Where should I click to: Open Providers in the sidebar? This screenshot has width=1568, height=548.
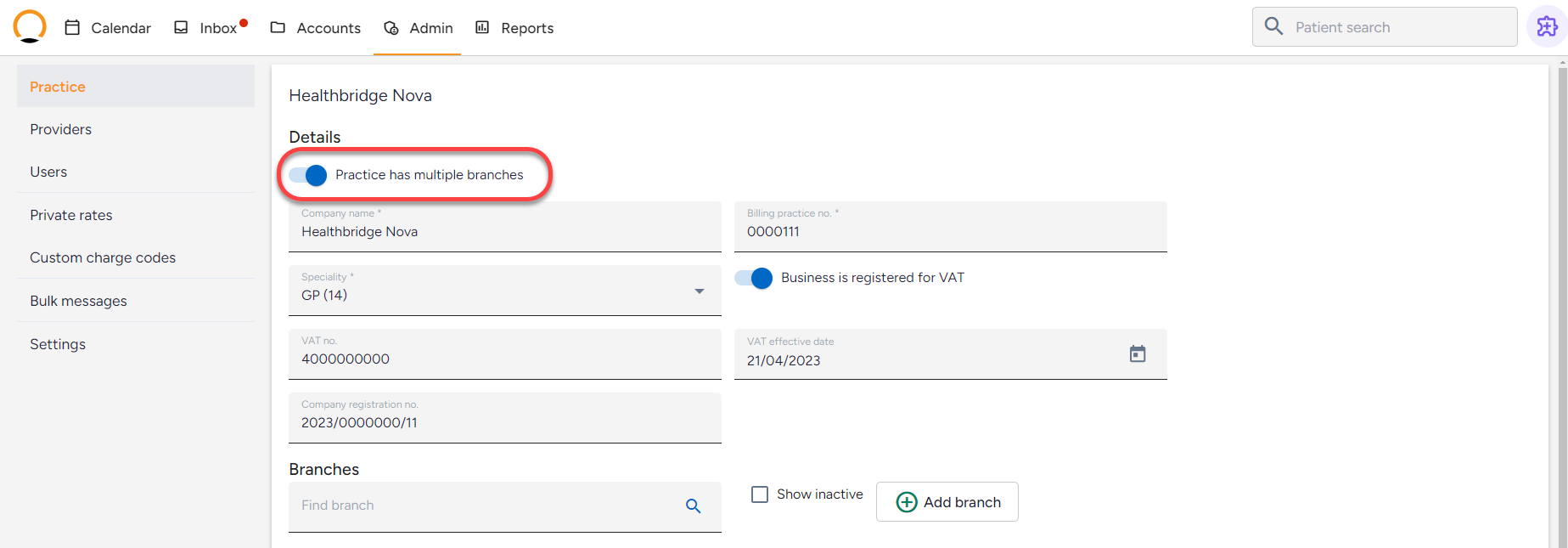pos(136,129)
